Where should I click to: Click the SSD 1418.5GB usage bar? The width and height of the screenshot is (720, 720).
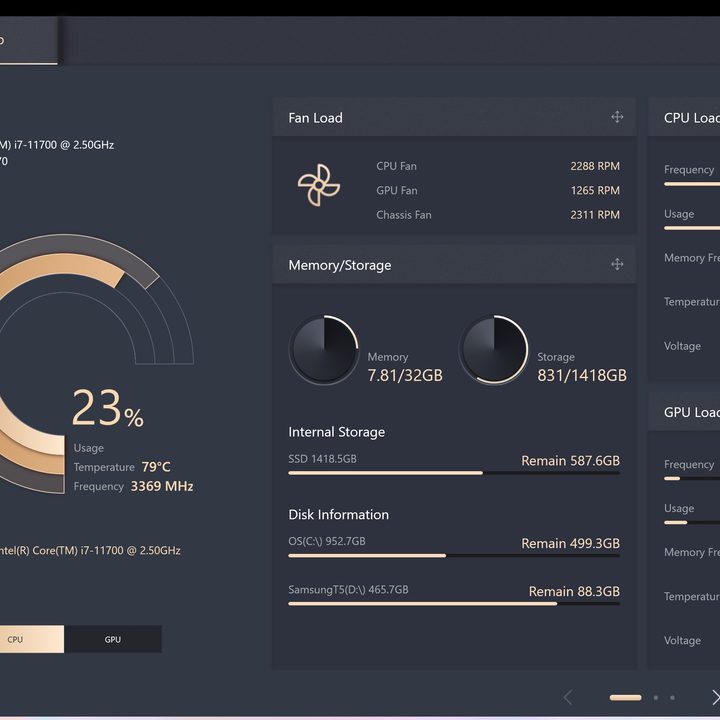click(x=454, y=472)
